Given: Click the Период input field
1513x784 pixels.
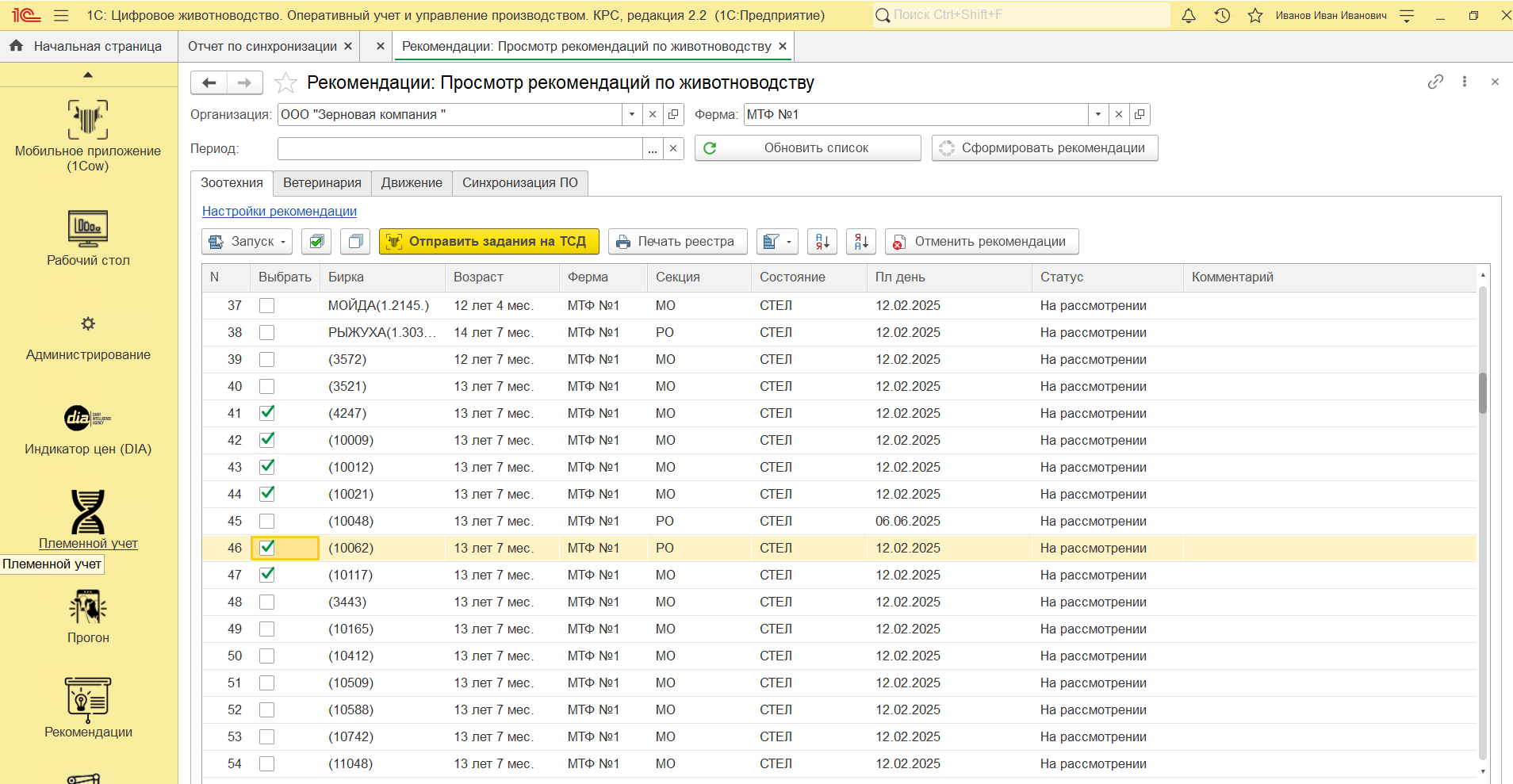Looking at the screenshot, I should tap(460, 148).
